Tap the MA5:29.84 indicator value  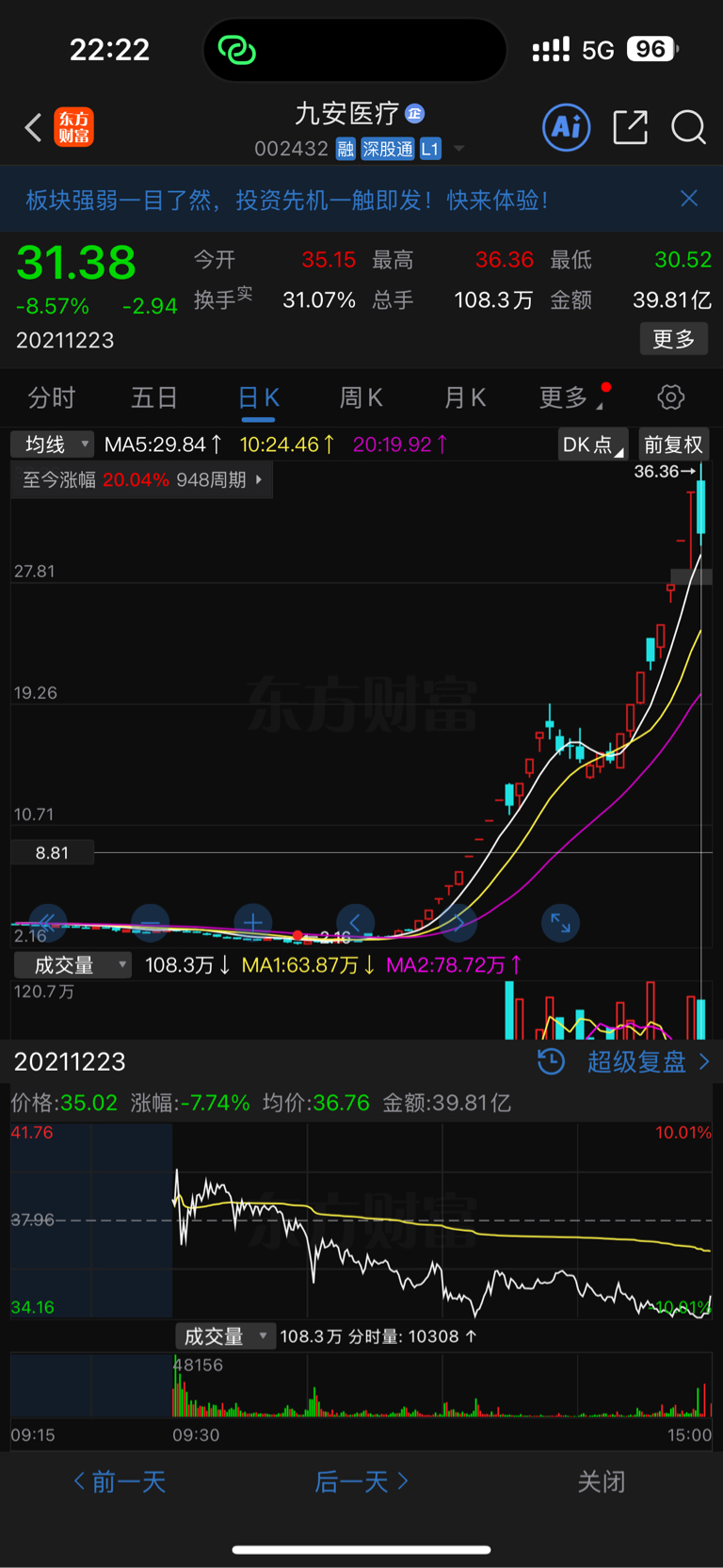(163, 445)
